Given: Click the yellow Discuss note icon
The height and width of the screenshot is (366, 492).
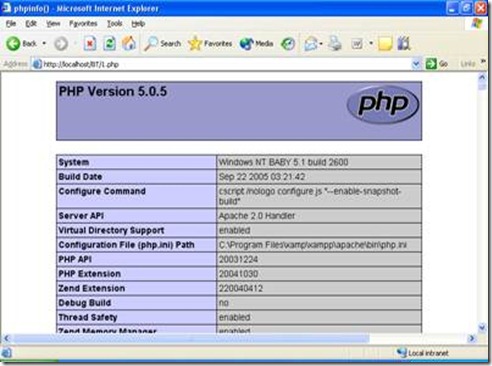Looking at the screenshot, I should [385, 44].
